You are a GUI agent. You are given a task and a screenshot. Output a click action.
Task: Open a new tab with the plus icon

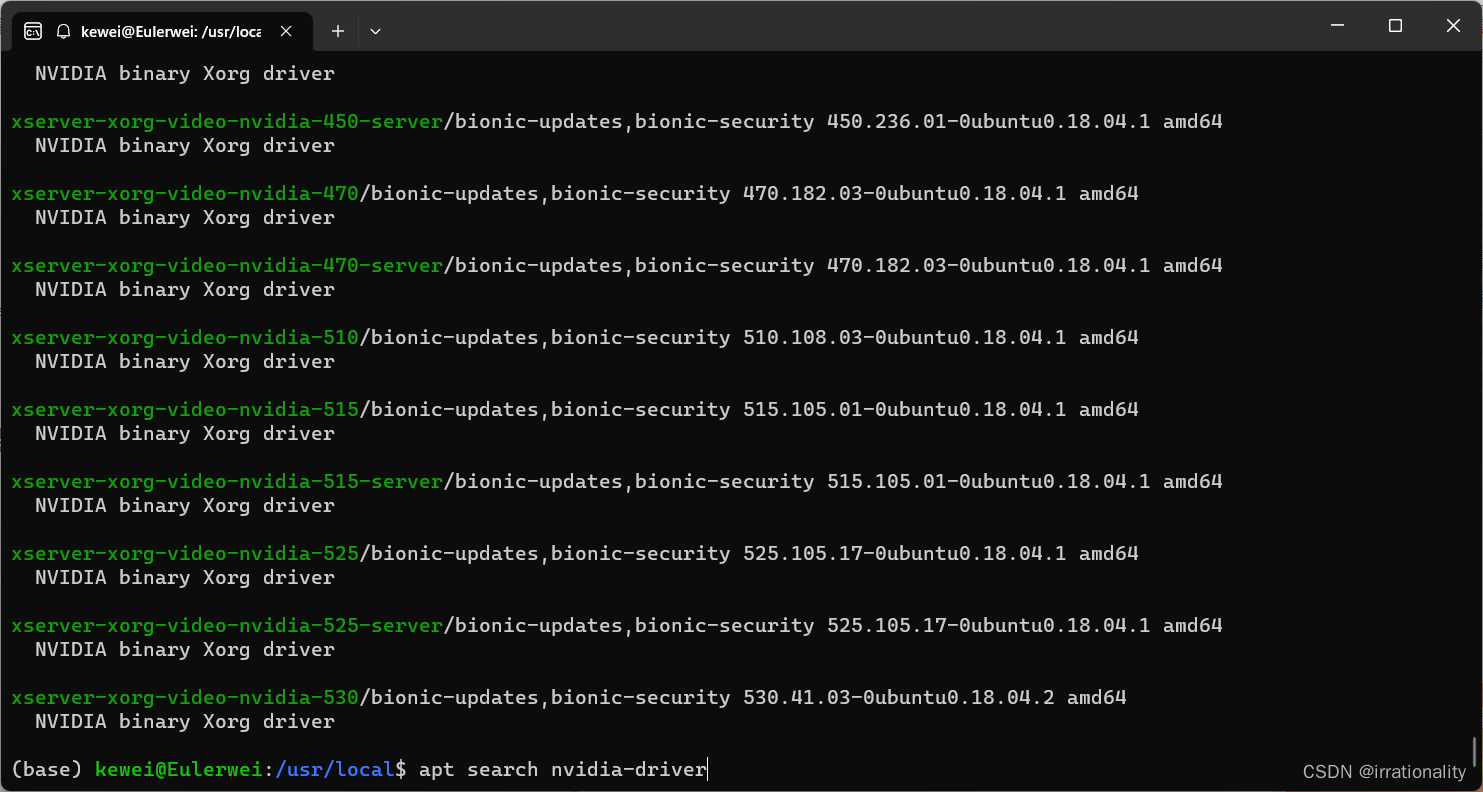(337, 31)
